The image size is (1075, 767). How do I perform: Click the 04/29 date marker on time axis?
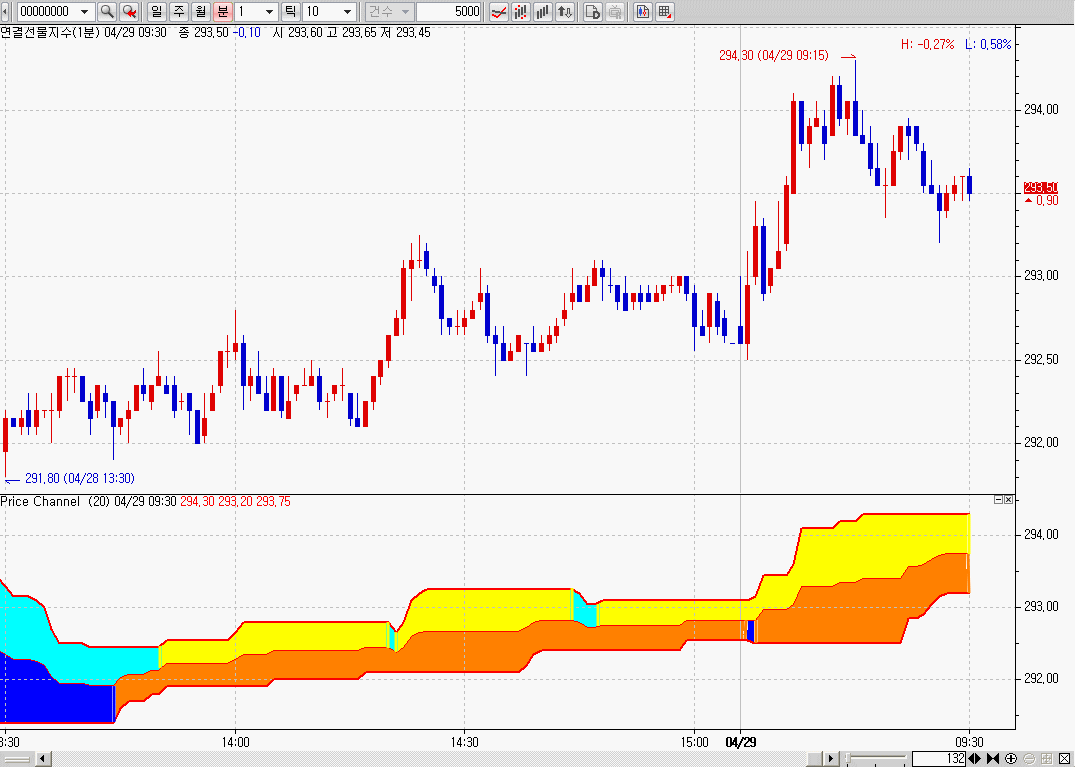(x=740, y=742)
